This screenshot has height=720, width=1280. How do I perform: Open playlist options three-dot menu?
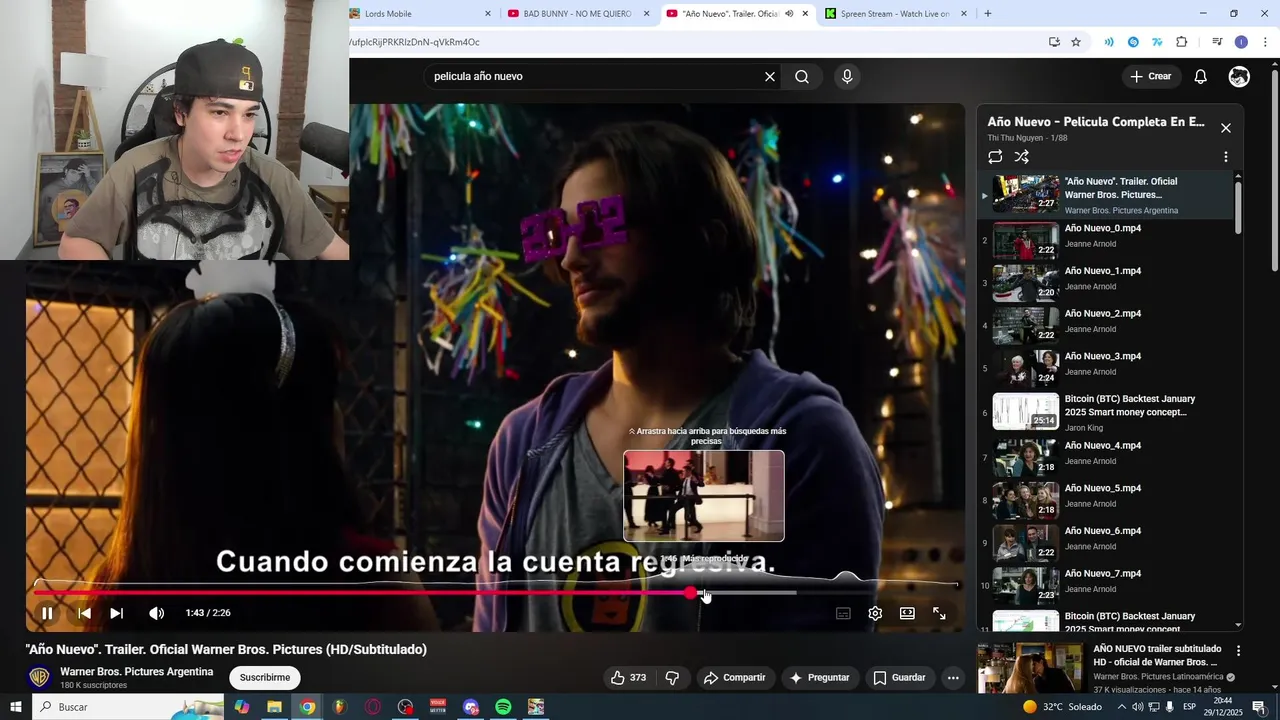(1226, 157)
